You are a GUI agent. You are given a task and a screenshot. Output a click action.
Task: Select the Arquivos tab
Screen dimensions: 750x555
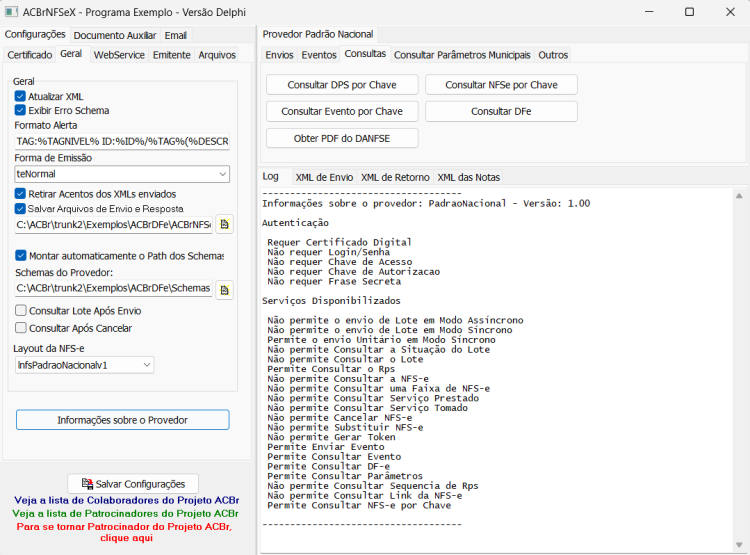click(x=217, y=55)
